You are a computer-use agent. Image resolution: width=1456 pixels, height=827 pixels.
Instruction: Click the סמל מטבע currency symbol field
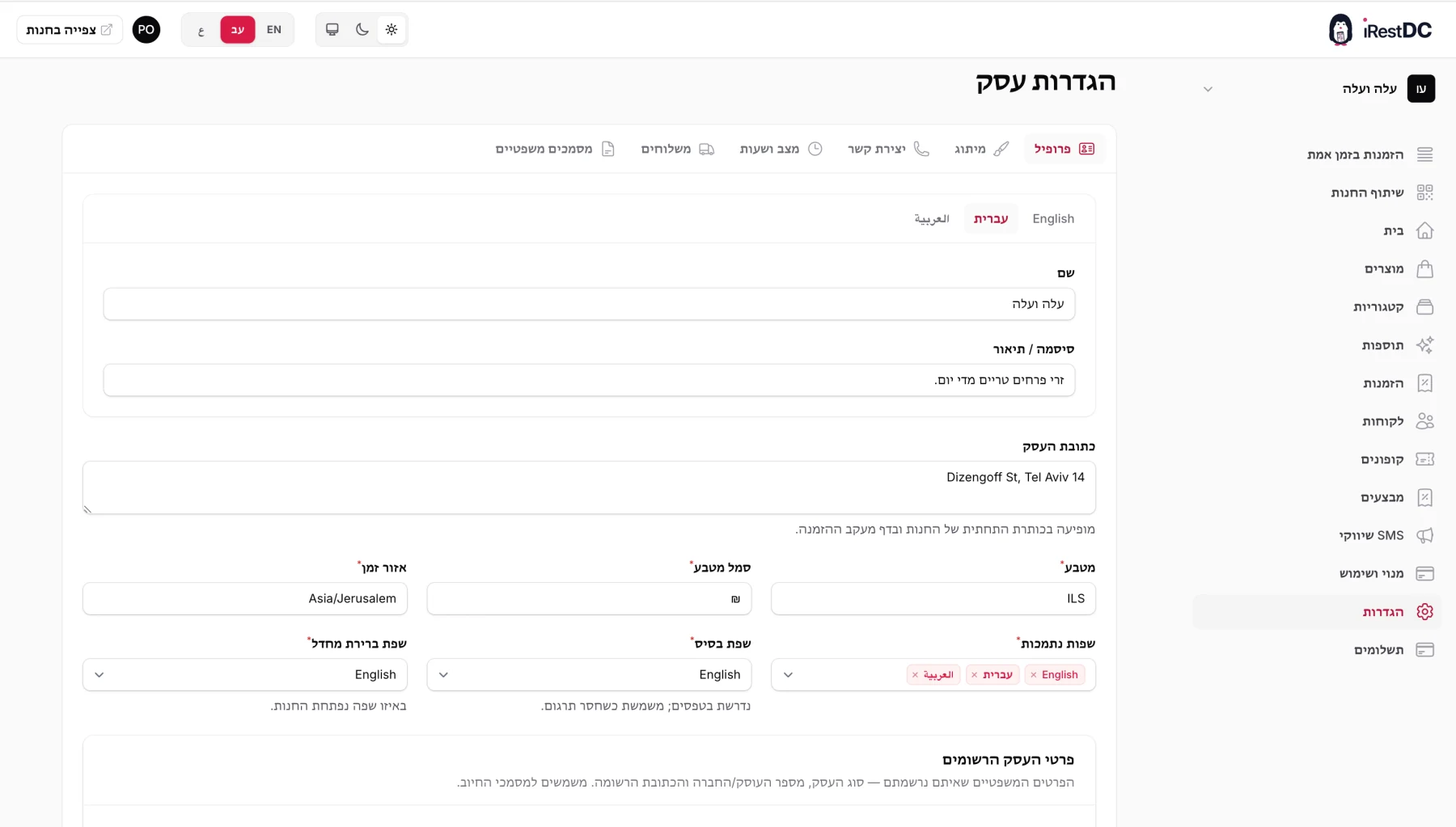click(589, 599)
